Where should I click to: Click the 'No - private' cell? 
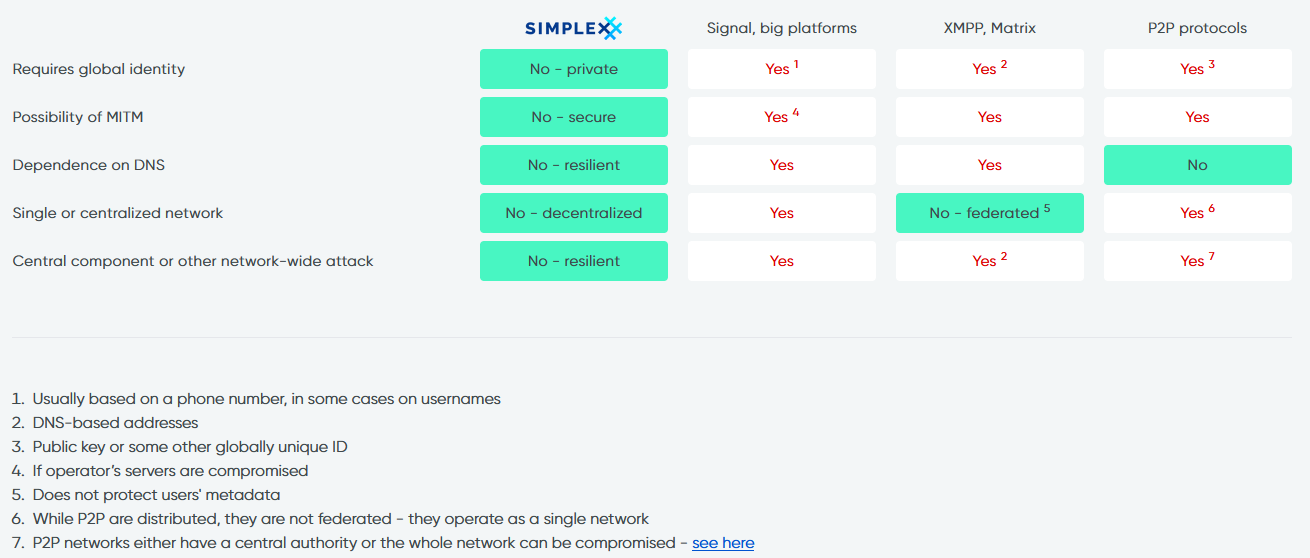pos(574,69)
